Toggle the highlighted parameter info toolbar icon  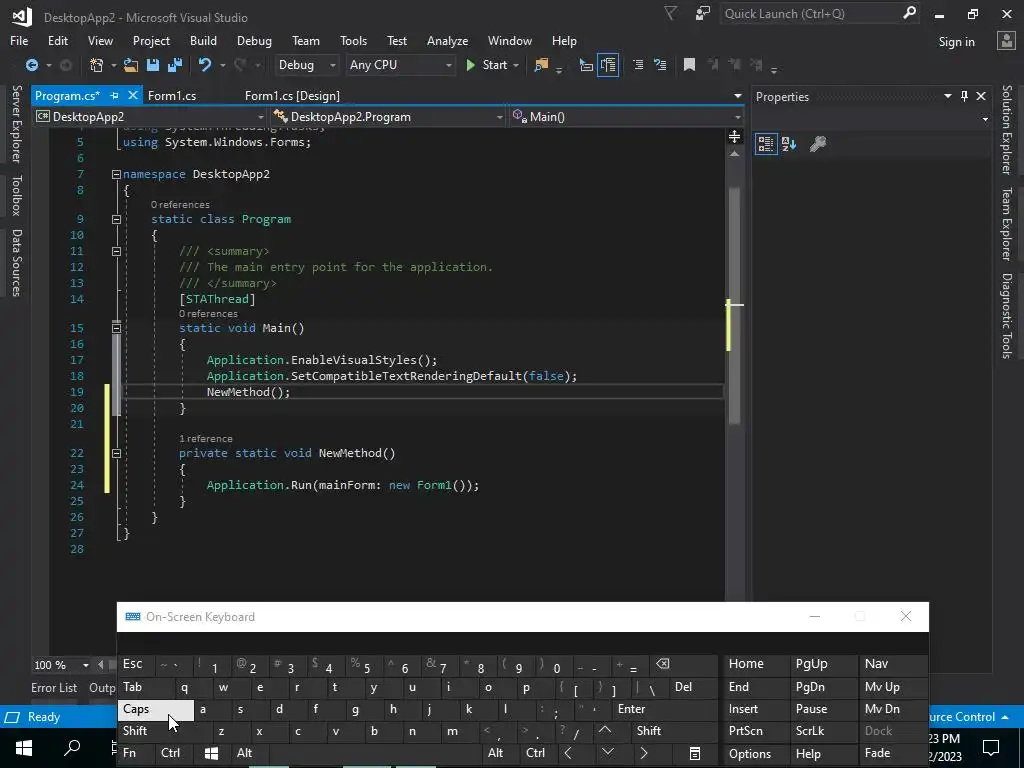click(x=608, y=65)
